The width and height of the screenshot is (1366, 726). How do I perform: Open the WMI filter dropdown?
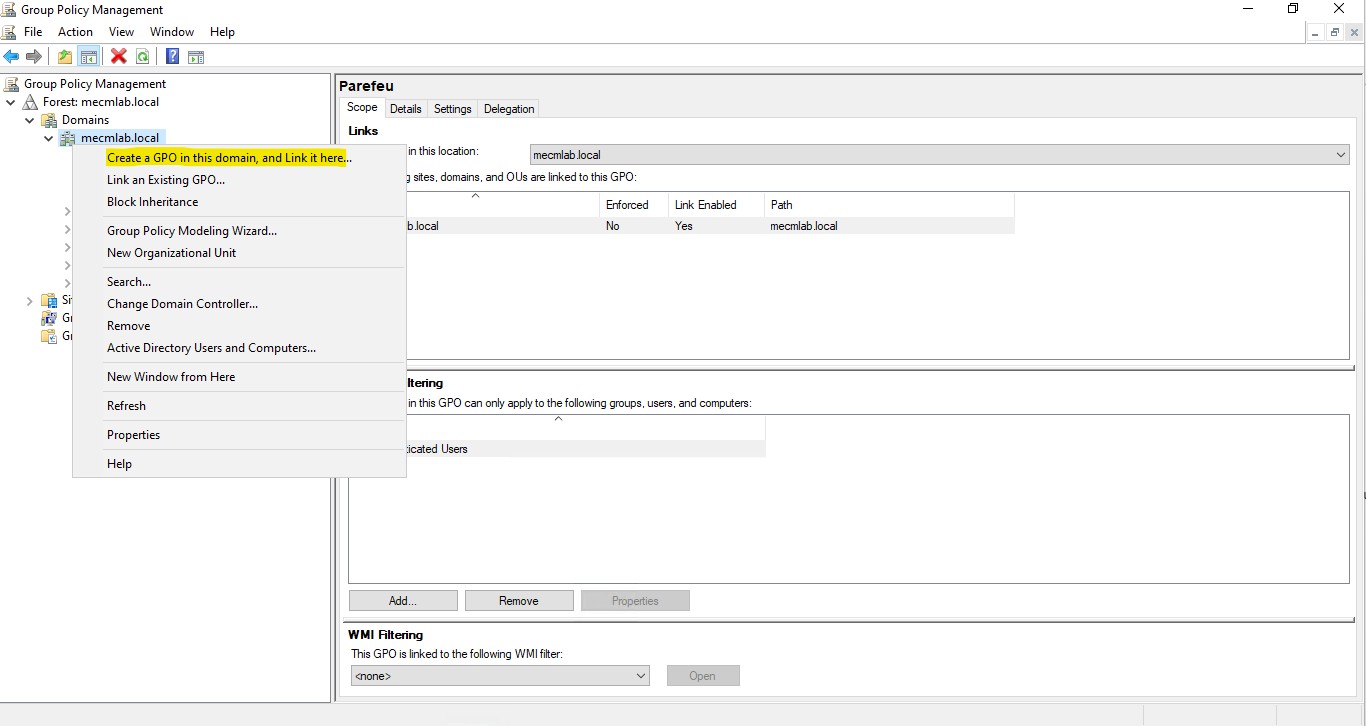click(640, 675)
